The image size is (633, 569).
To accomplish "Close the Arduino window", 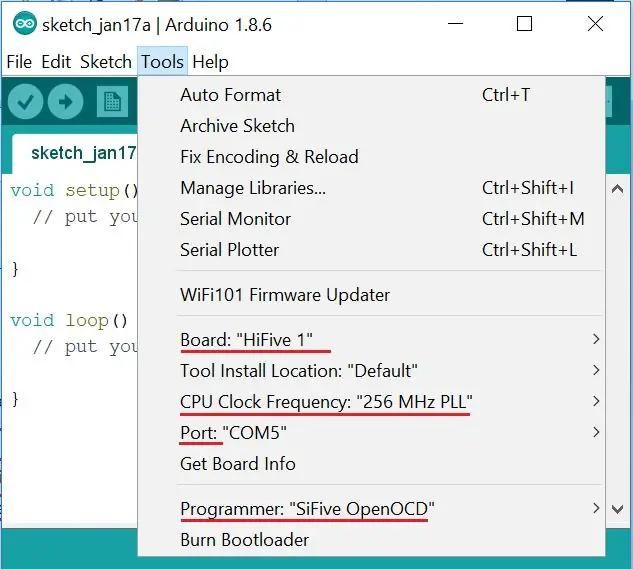I will click(x=595, y=23).
